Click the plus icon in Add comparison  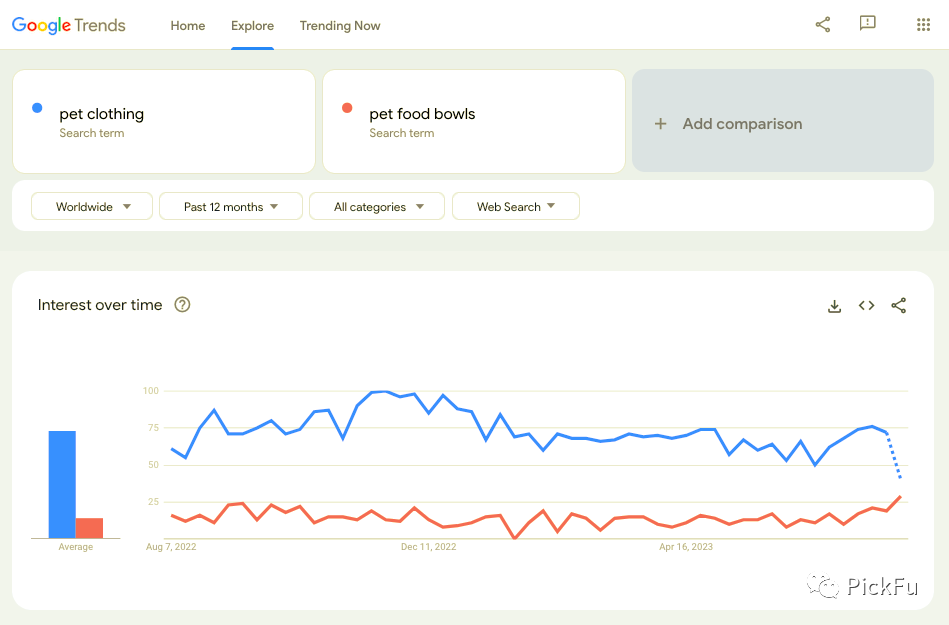[x=660, y=124]
